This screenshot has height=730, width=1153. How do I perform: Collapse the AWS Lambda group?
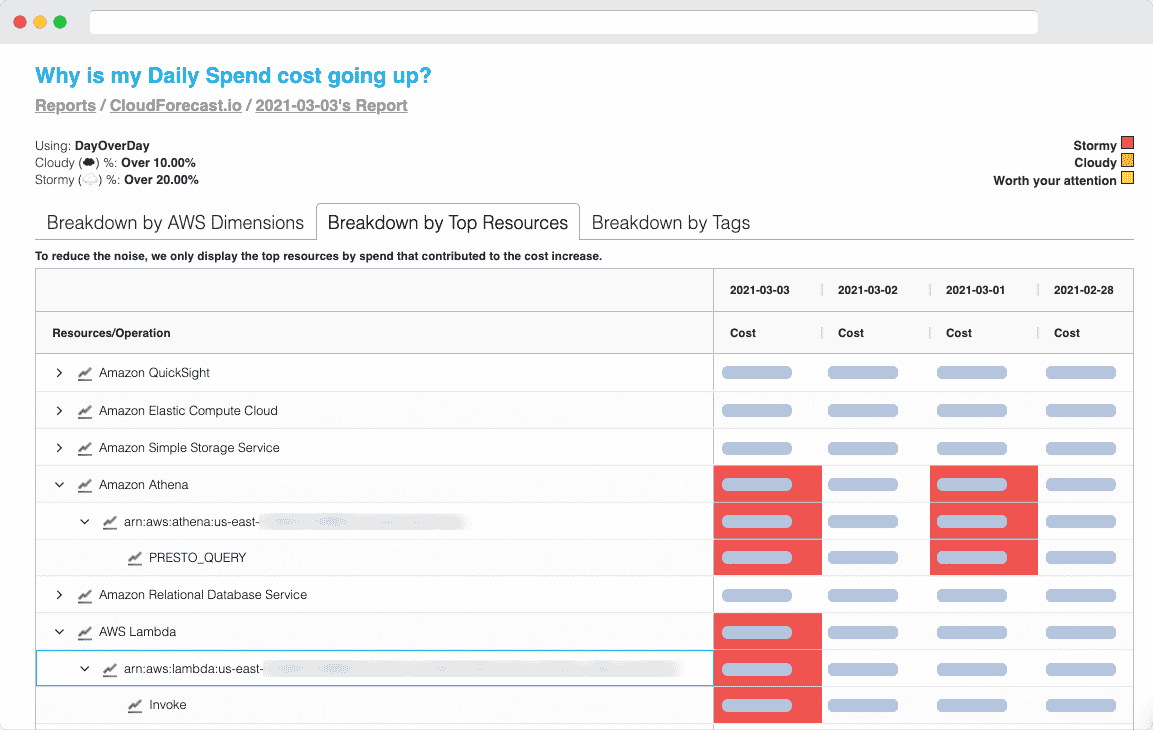(60, 632)
